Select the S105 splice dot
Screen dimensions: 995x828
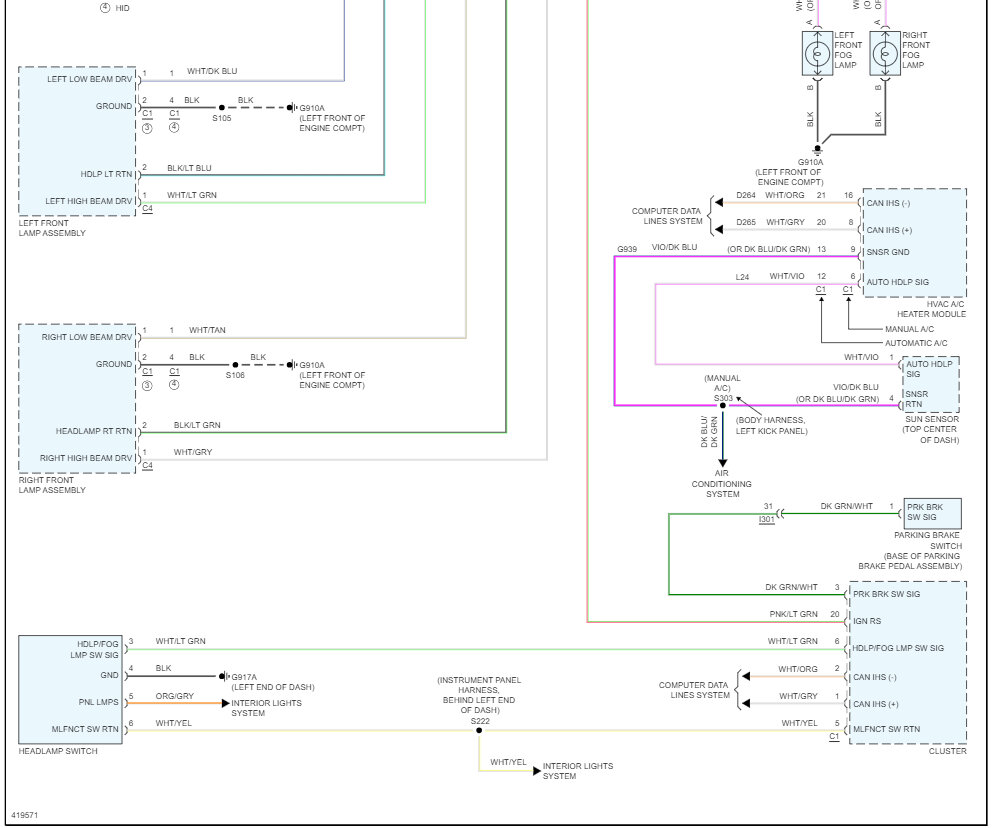pos(221,107)
